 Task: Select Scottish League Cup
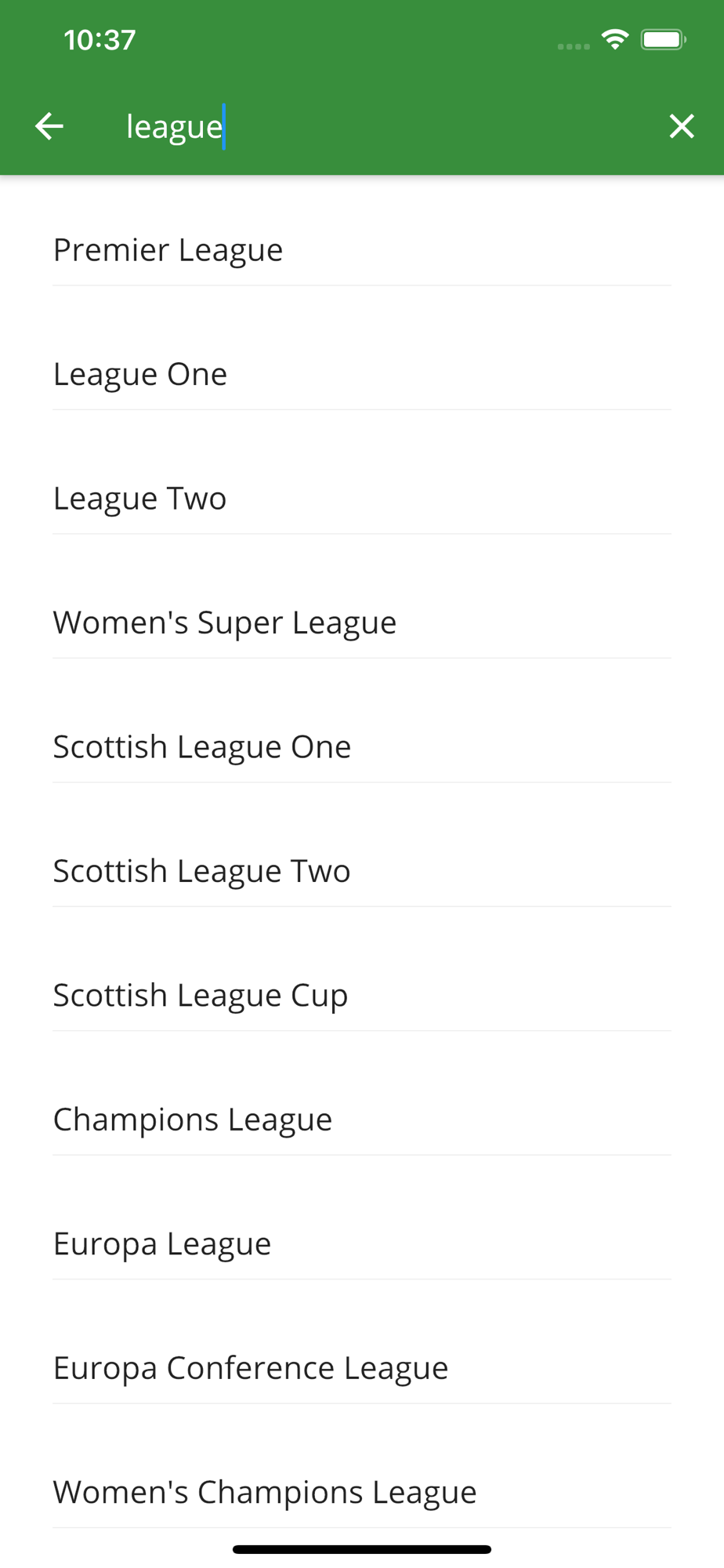(x=362, y=996)
